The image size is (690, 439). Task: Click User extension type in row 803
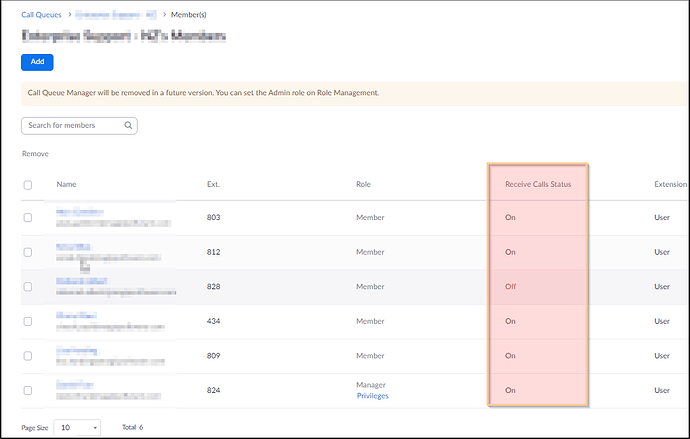pos(662,217)
